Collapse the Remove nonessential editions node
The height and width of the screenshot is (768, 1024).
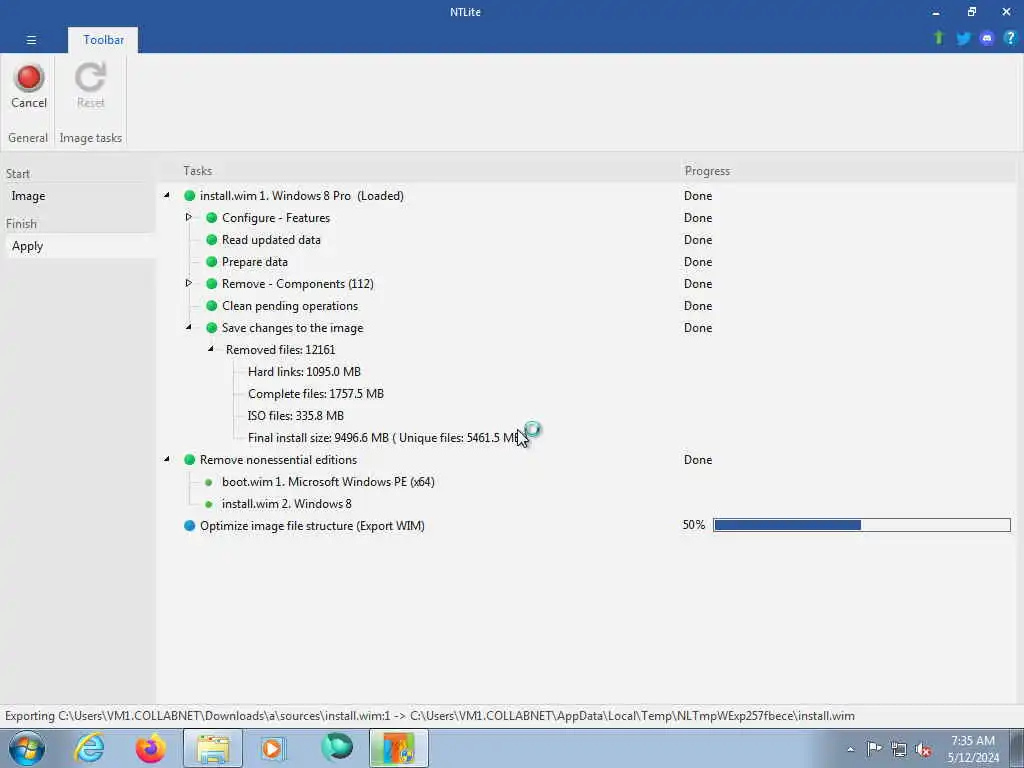coord(167,459)
